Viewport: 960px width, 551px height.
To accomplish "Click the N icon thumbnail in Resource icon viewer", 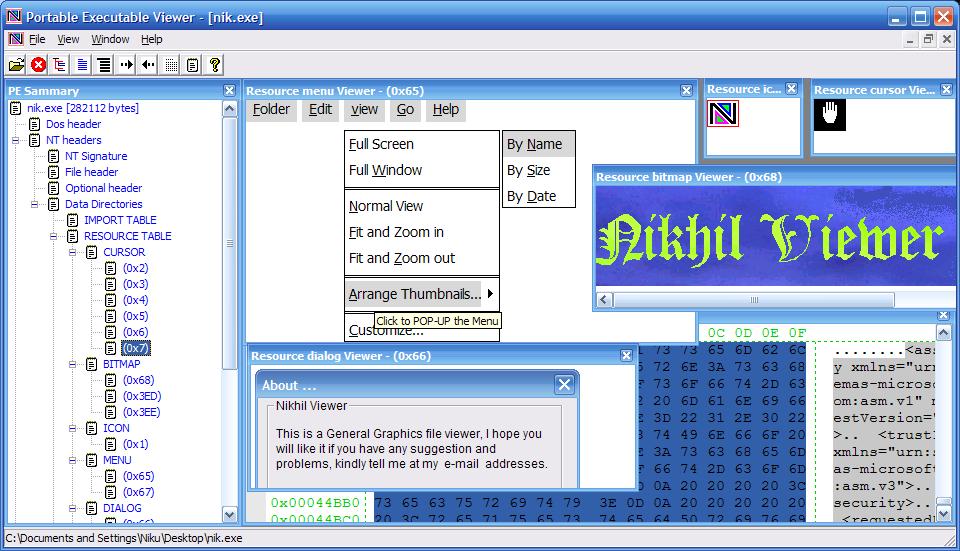I will pos(723,114).
